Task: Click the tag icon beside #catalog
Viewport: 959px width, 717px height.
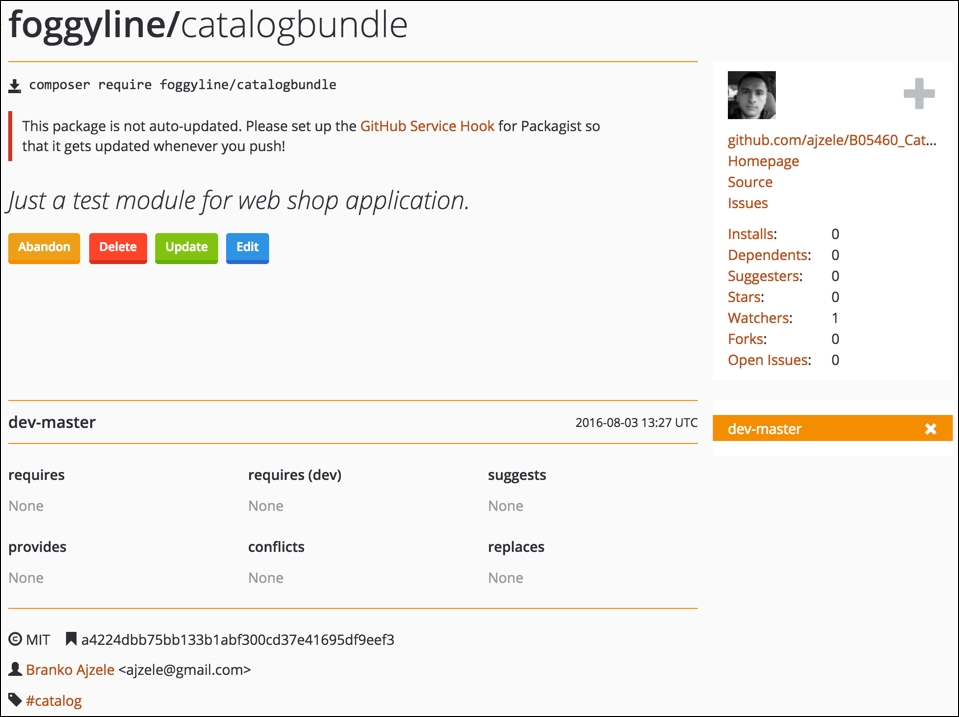Action: pos(15,700)
